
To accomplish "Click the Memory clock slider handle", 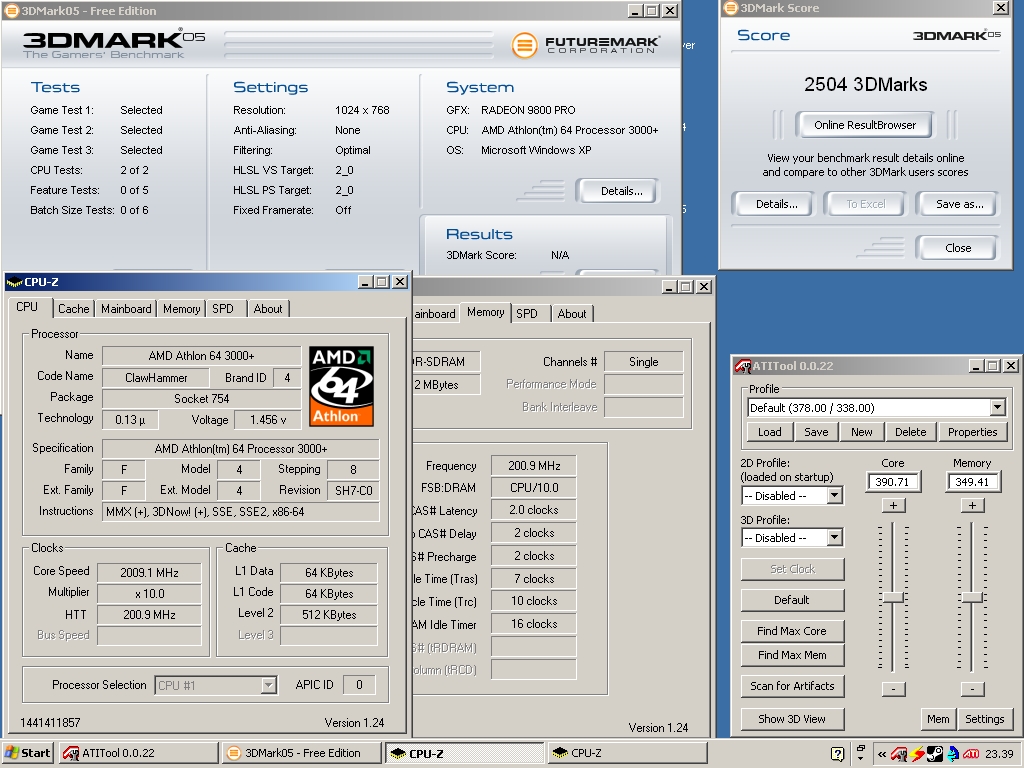I will (972, 597).
